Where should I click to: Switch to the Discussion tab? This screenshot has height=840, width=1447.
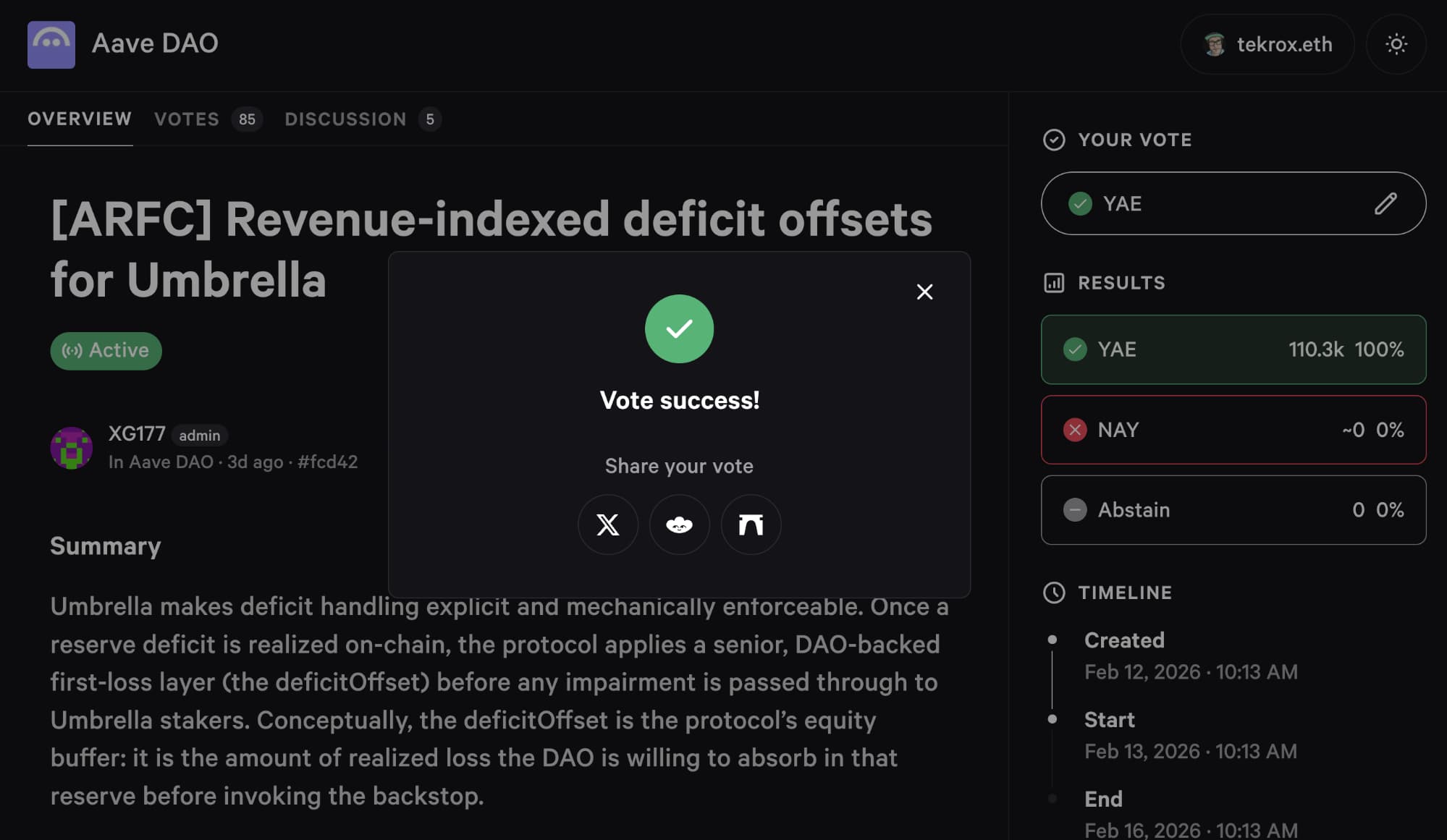[345, 119]
